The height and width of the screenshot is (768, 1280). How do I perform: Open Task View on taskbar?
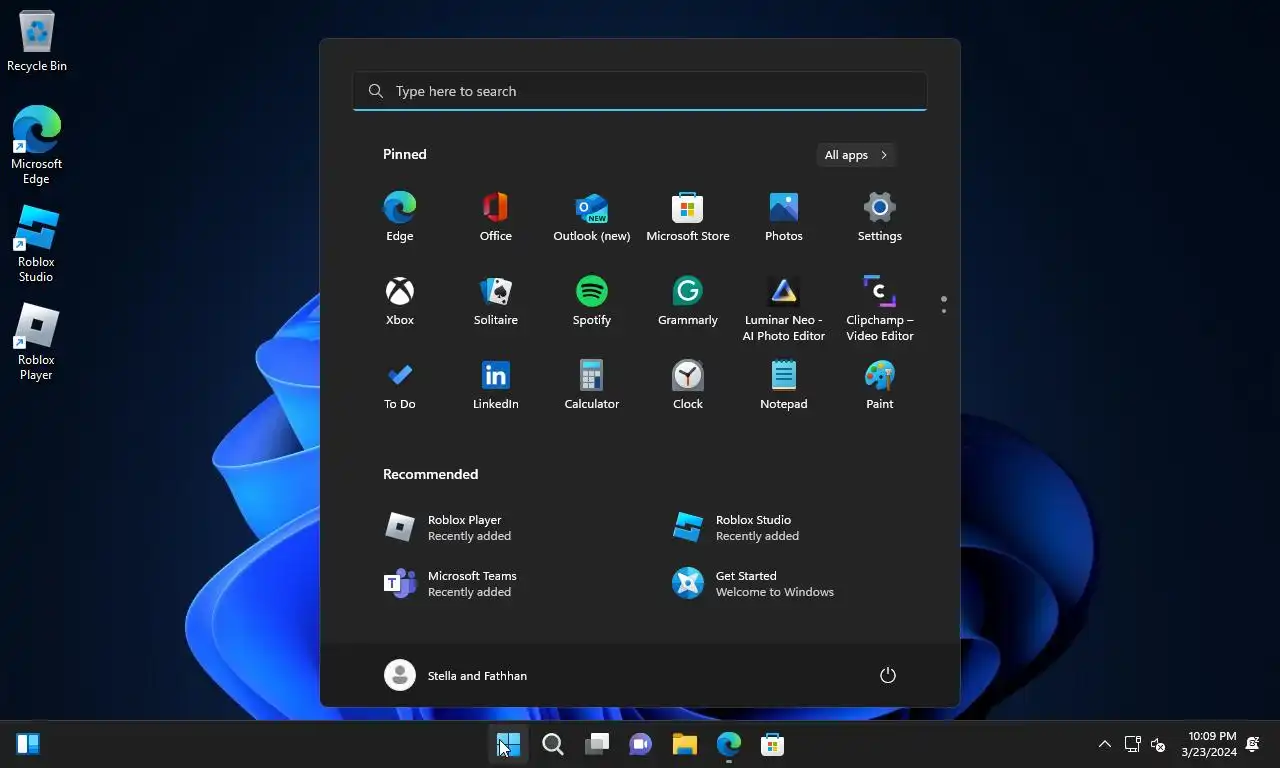point(597,744)
